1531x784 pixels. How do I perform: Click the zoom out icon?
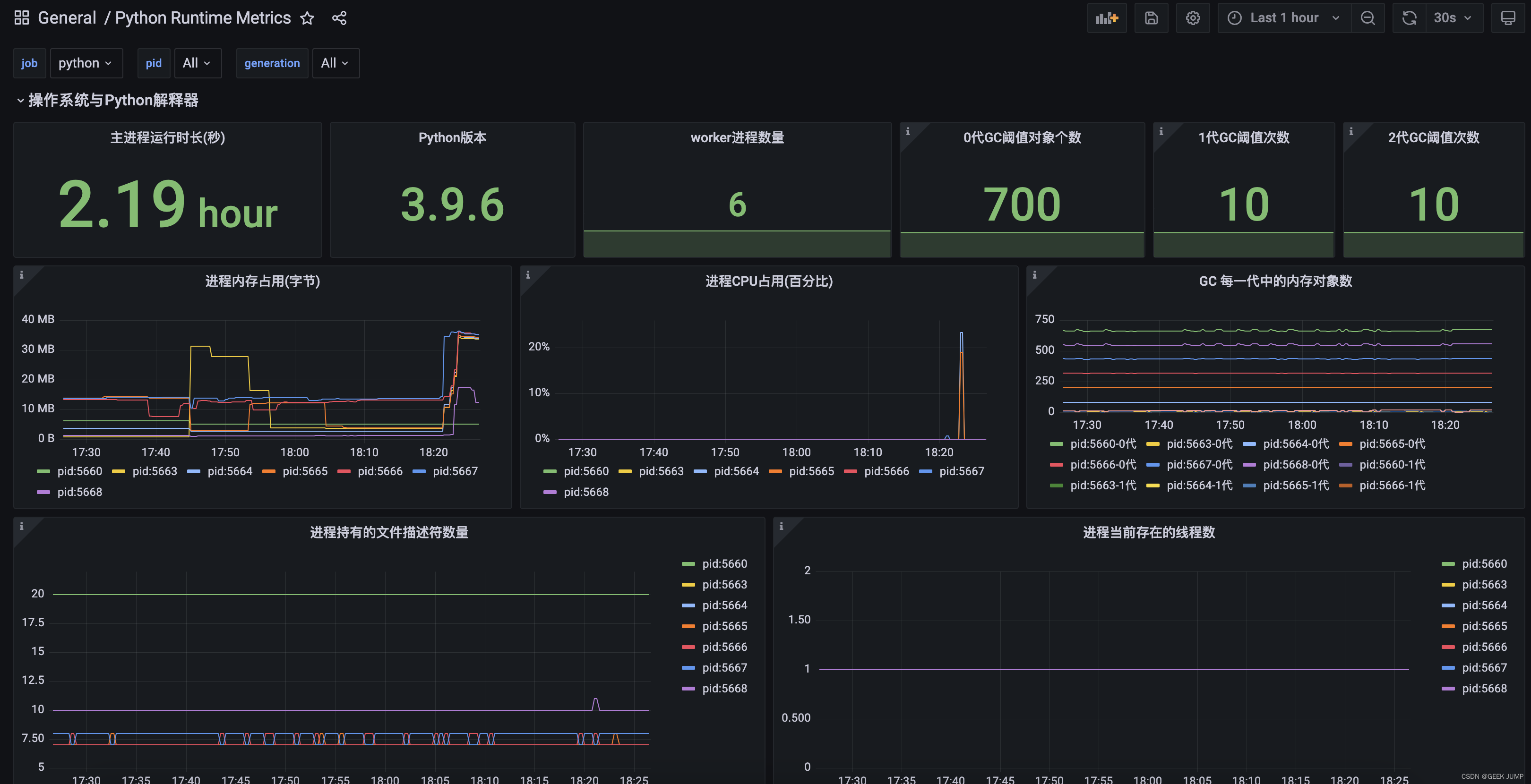click(1368, 17)
